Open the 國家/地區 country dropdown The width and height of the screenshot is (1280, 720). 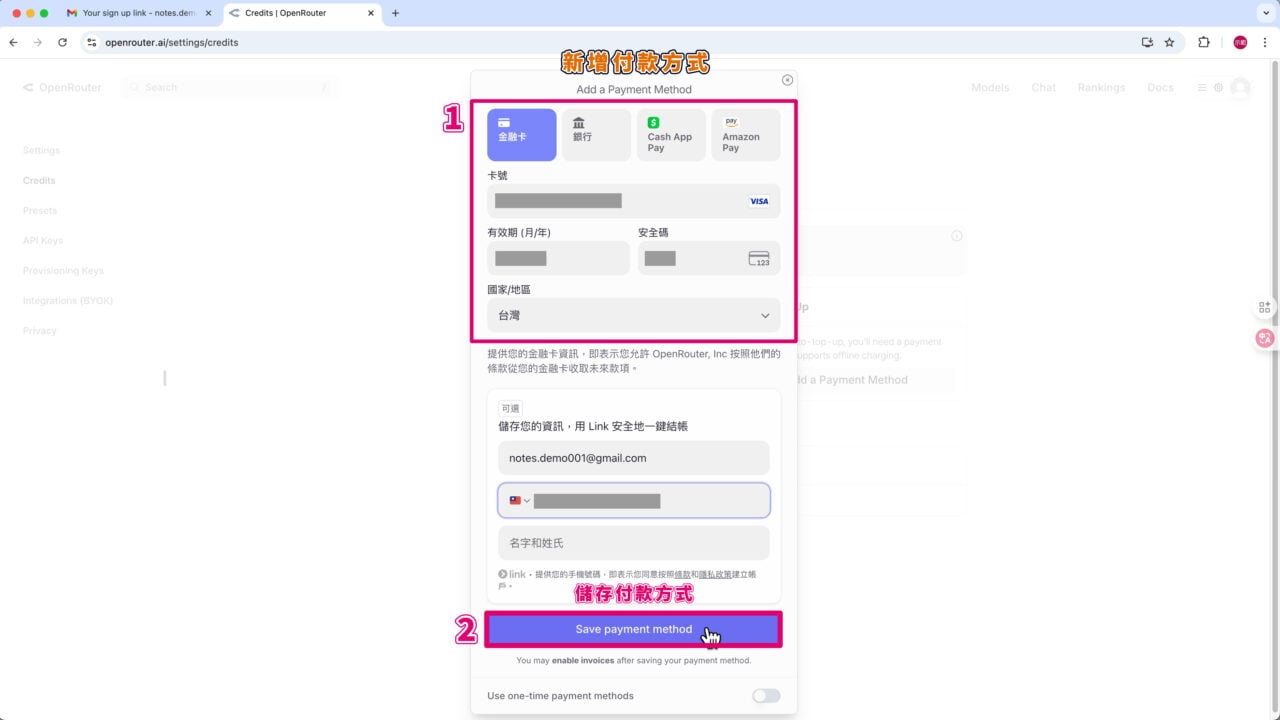coord(634,315)
